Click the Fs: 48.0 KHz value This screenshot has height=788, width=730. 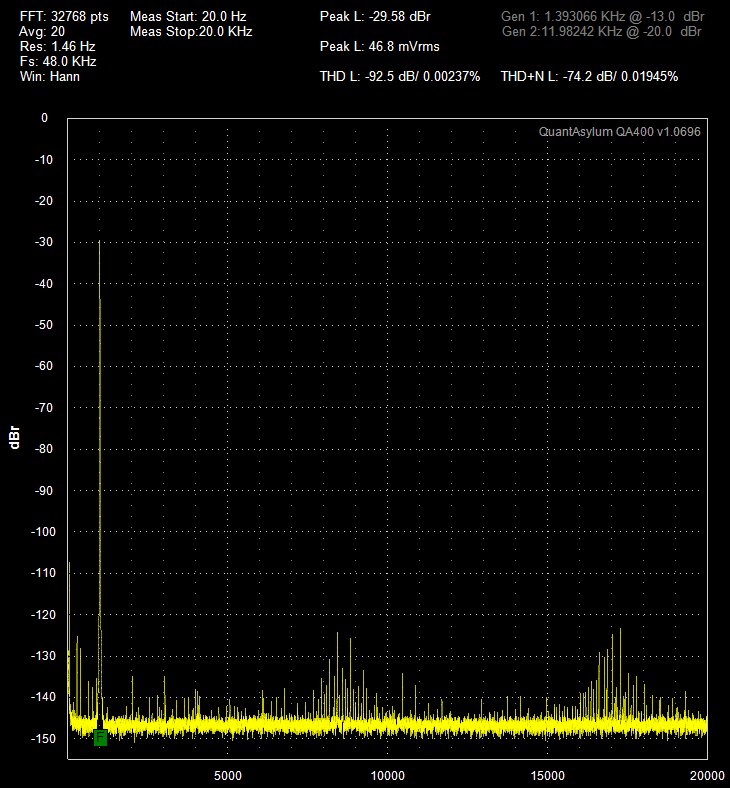[x=58, y=62]
